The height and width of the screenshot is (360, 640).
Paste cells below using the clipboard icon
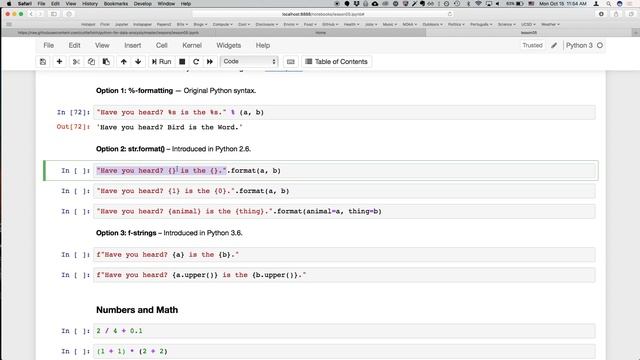pyautogui.click(x=106, y=62)
